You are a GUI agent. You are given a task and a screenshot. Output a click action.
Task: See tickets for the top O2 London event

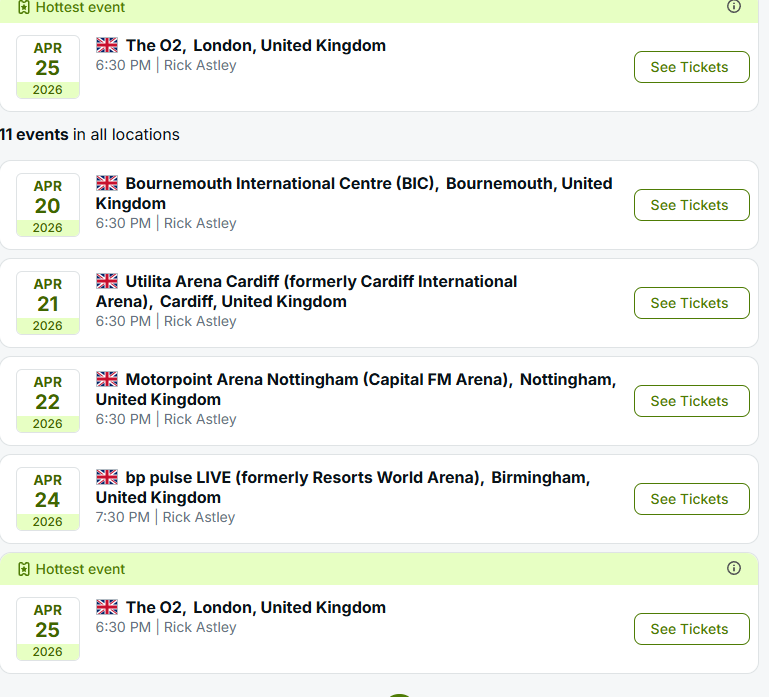(692, 67)
